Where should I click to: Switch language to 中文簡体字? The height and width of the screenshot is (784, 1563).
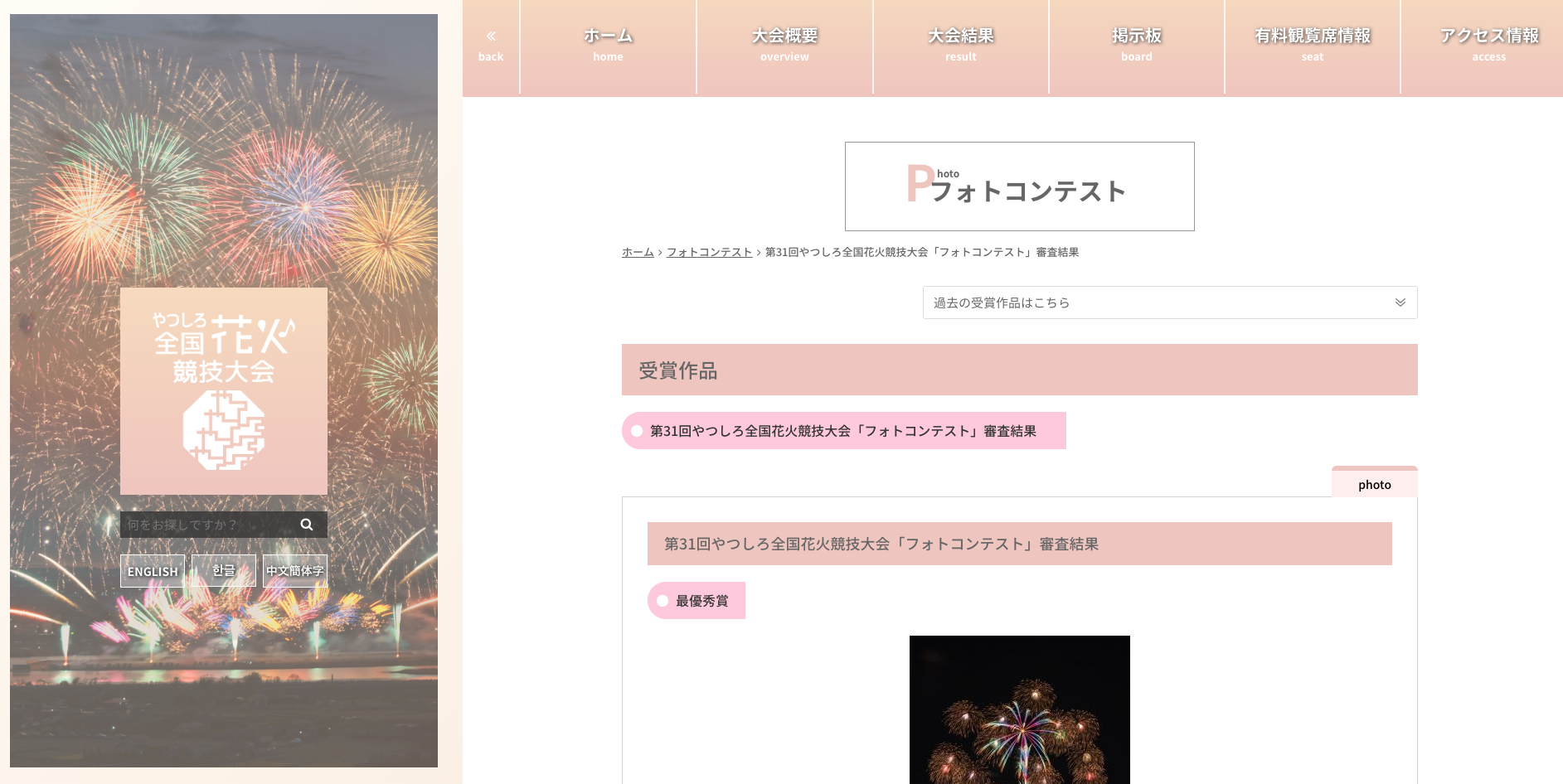[295, 571]
